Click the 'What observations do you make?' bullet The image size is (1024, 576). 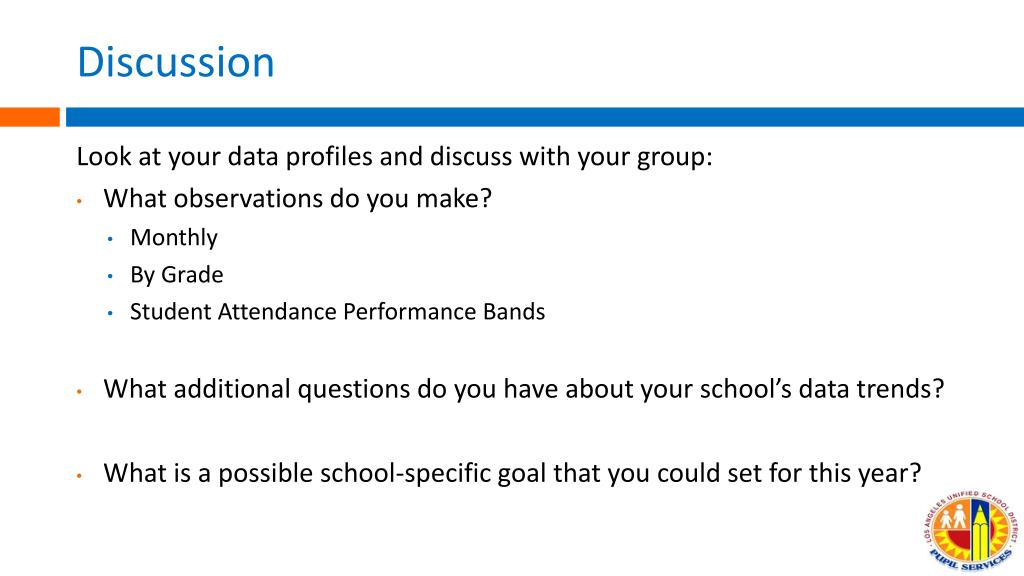click(297, 199)
